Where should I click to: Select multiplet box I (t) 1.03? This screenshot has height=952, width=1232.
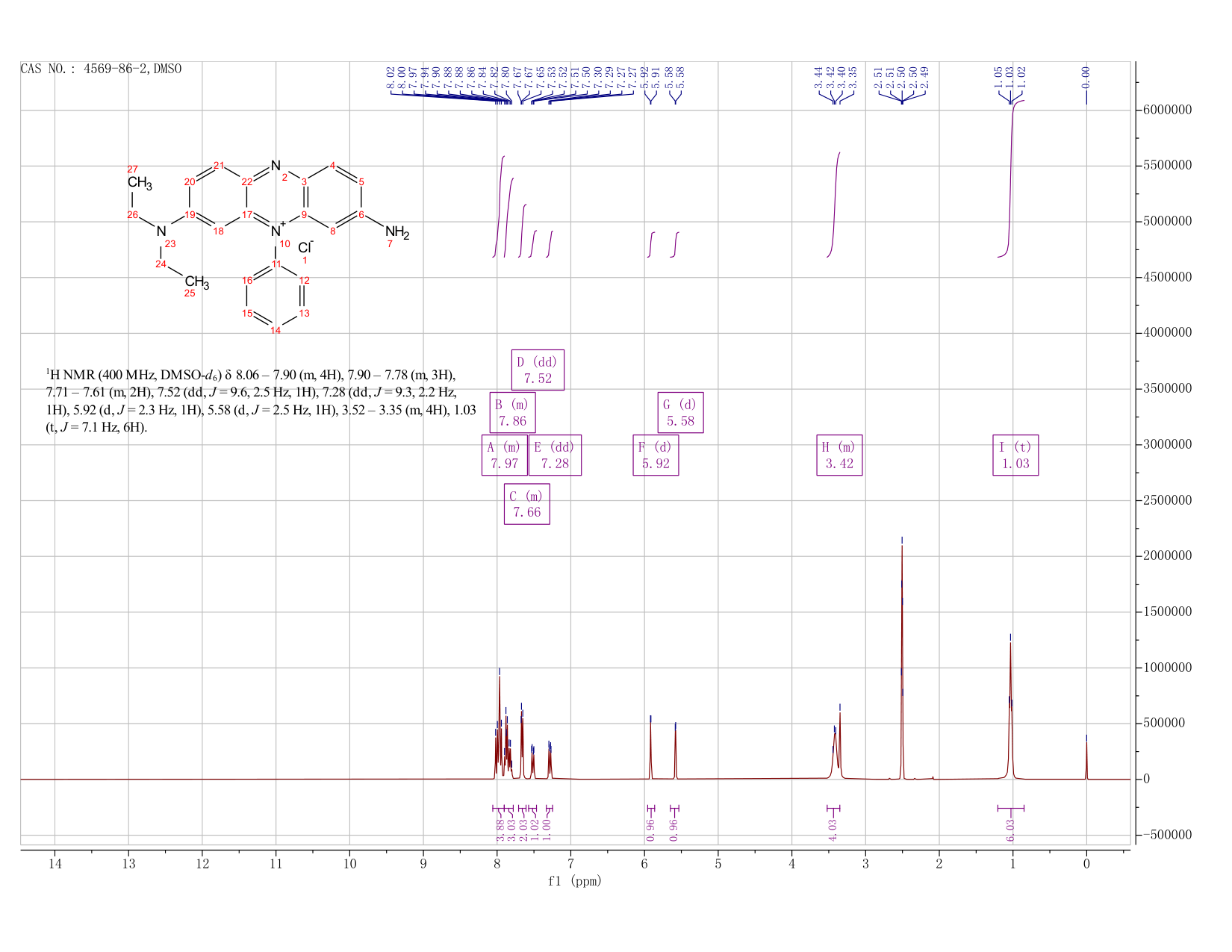(1015, 455)
